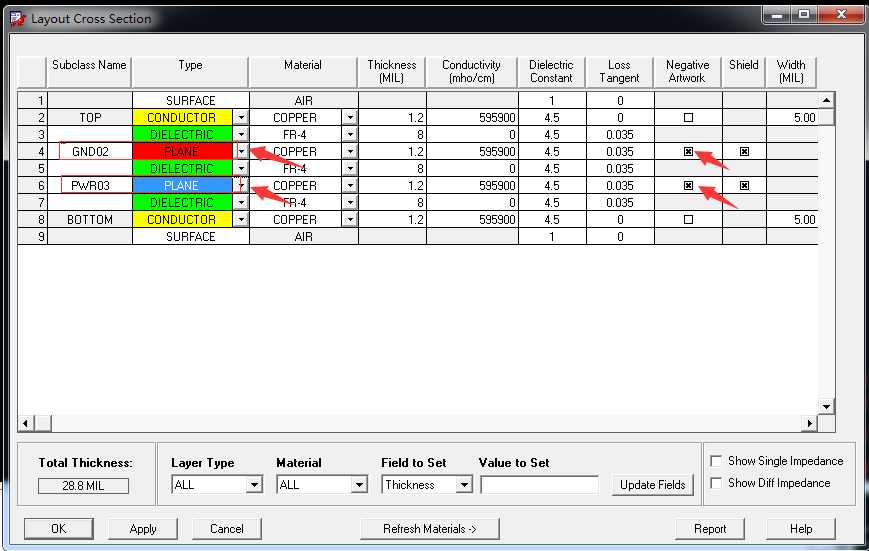Enable Show Single Impedance option
Viewport: 869px width, 551px height.
716,461
